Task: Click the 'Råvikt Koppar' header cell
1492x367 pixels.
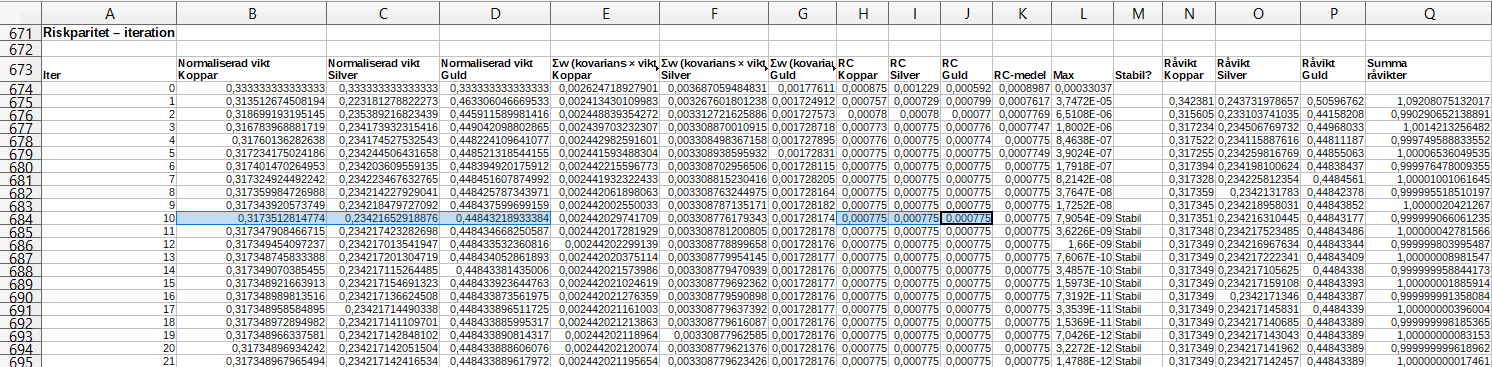Action: click(x=1188, y=69)
